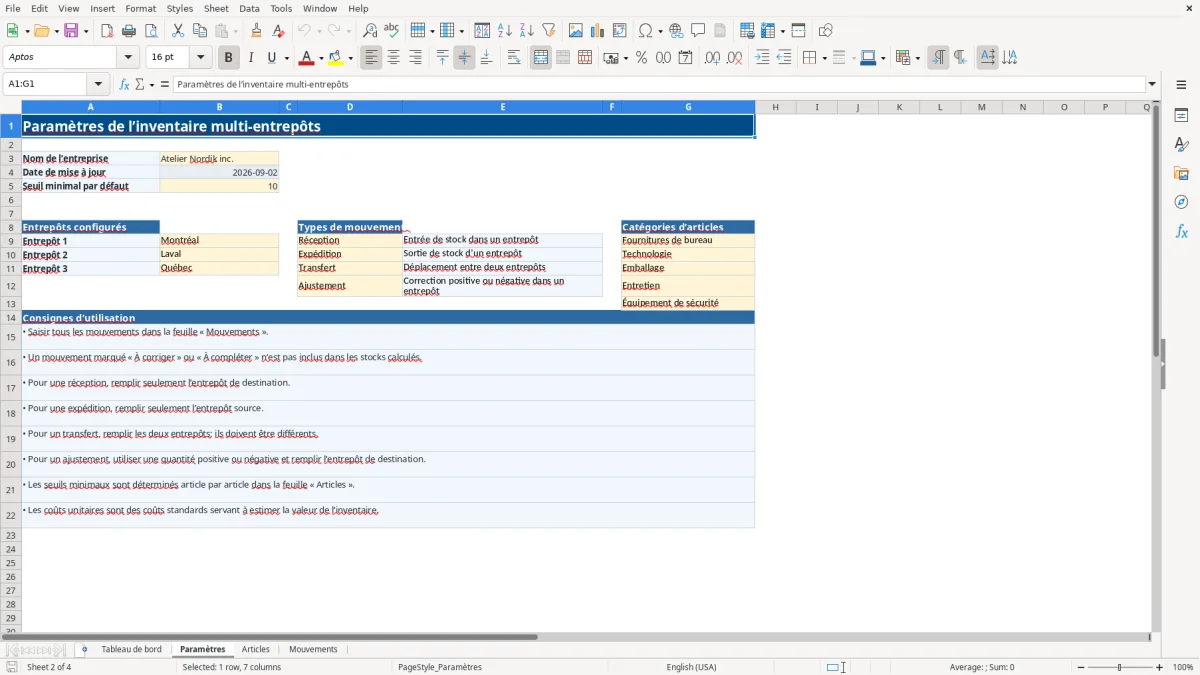
Task: Open the Function Wizard fx icon
Action: (125, 84)
